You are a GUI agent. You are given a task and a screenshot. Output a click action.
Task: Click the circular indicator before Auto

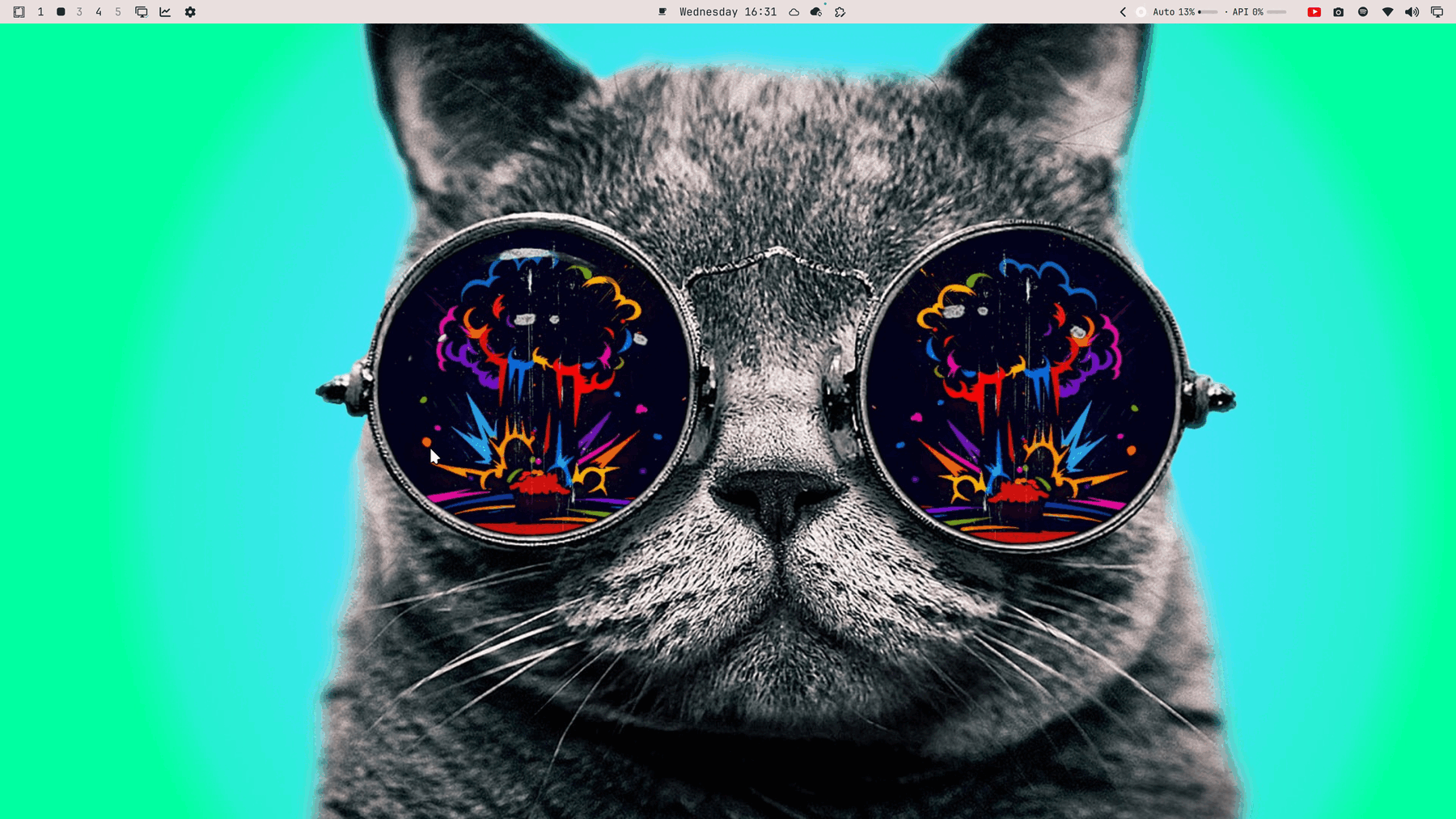[x=1141, y=12]
